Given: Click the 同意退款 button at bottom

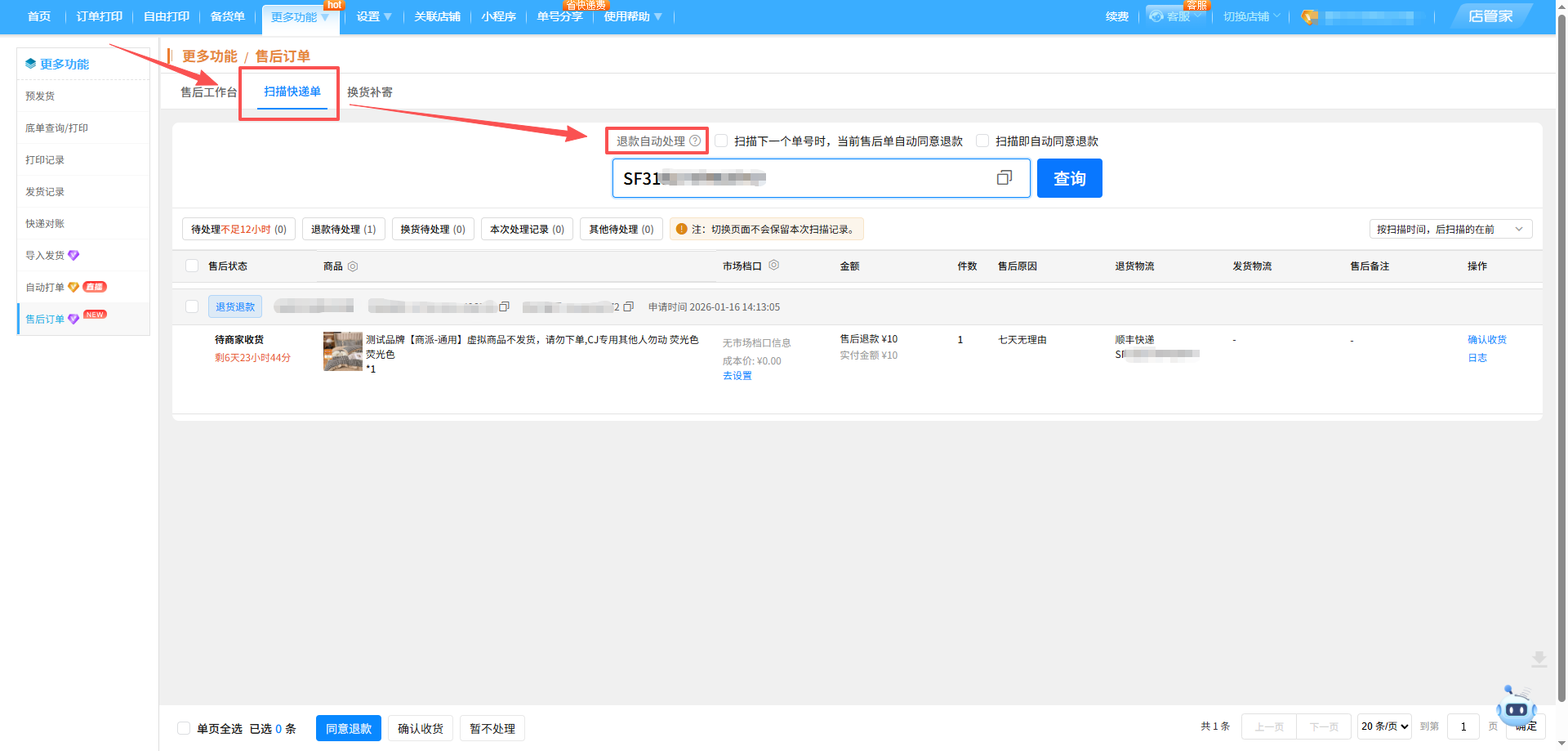Looking at the screenshot, I should click(348, 728).
